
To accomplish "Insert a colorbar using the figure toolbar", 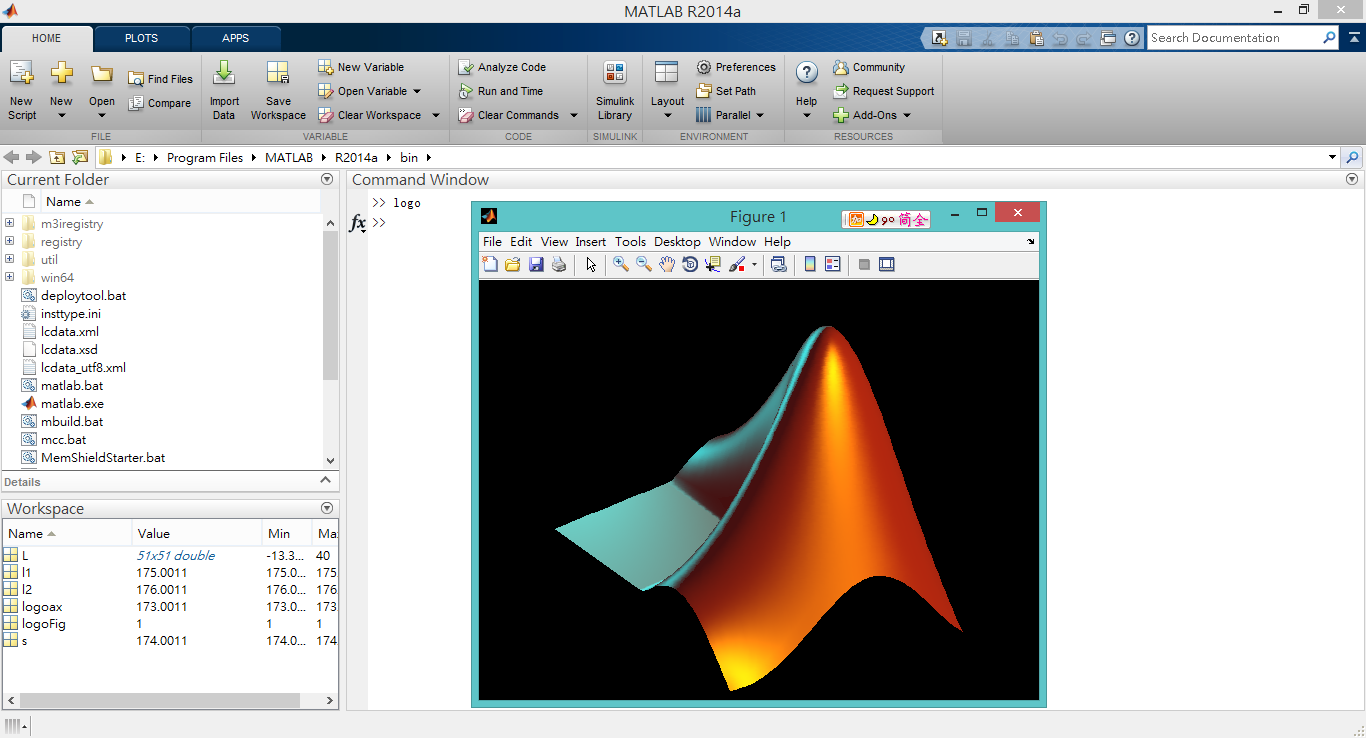I will click(x=810, y=264).
